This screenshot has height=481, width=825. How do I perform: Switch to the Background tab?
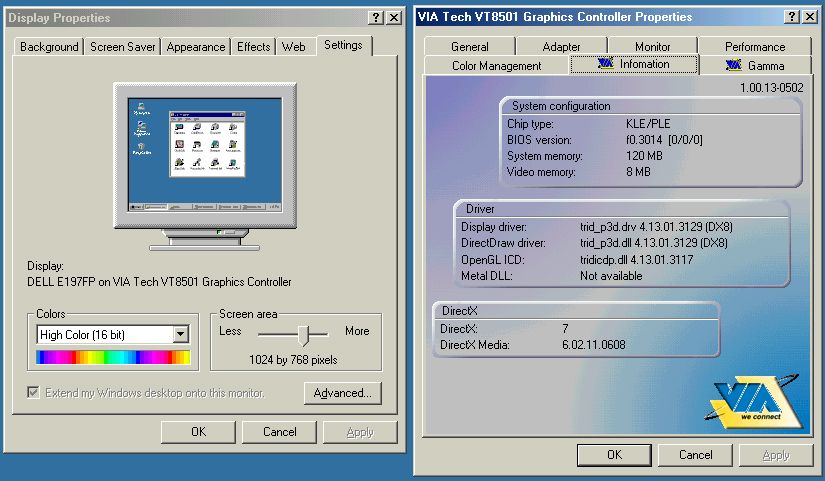(49, 47)
